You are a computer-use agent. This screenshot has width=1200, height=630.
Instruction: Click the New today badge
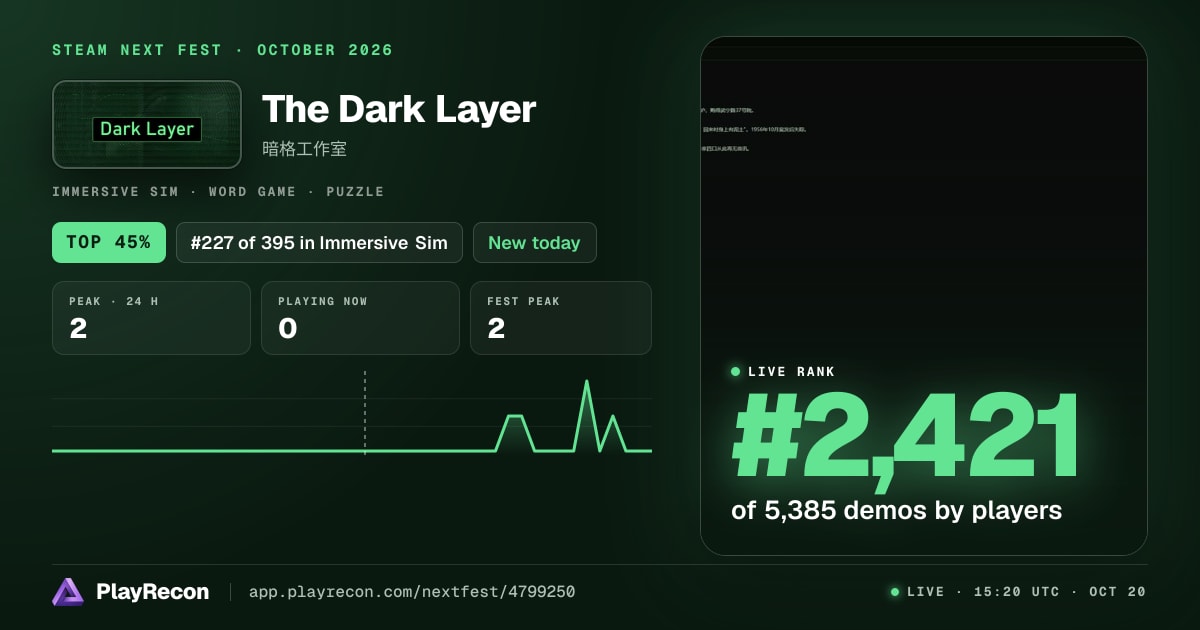(x=534, y=242)
